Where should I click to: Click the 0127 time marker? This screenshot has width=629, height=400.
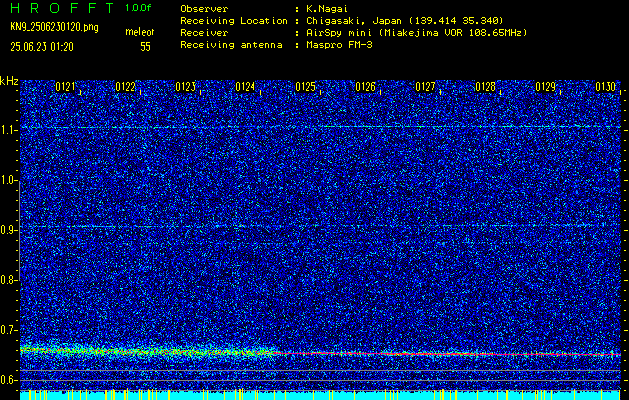point(425,87)
